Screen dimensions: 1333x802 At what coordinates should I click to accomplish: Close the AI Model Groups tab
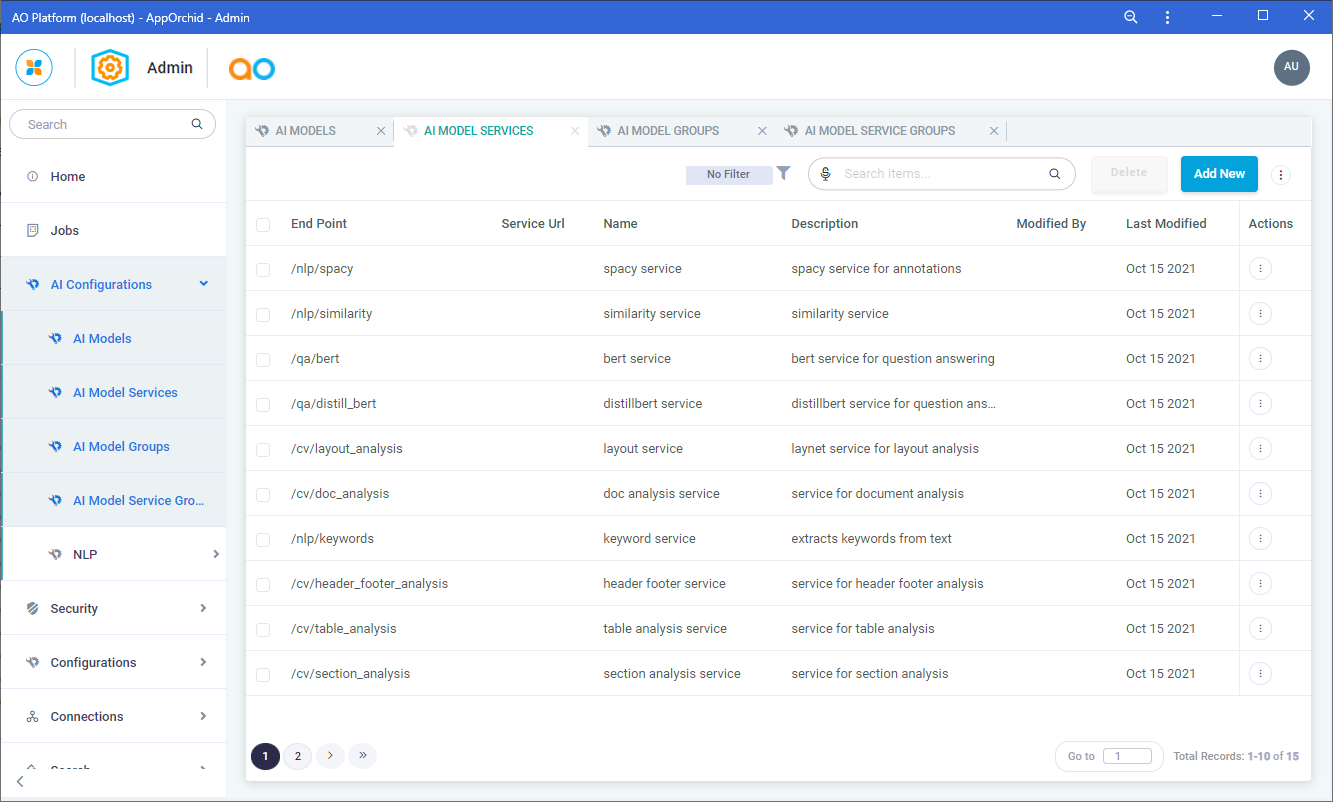click(x=762, y=131)
